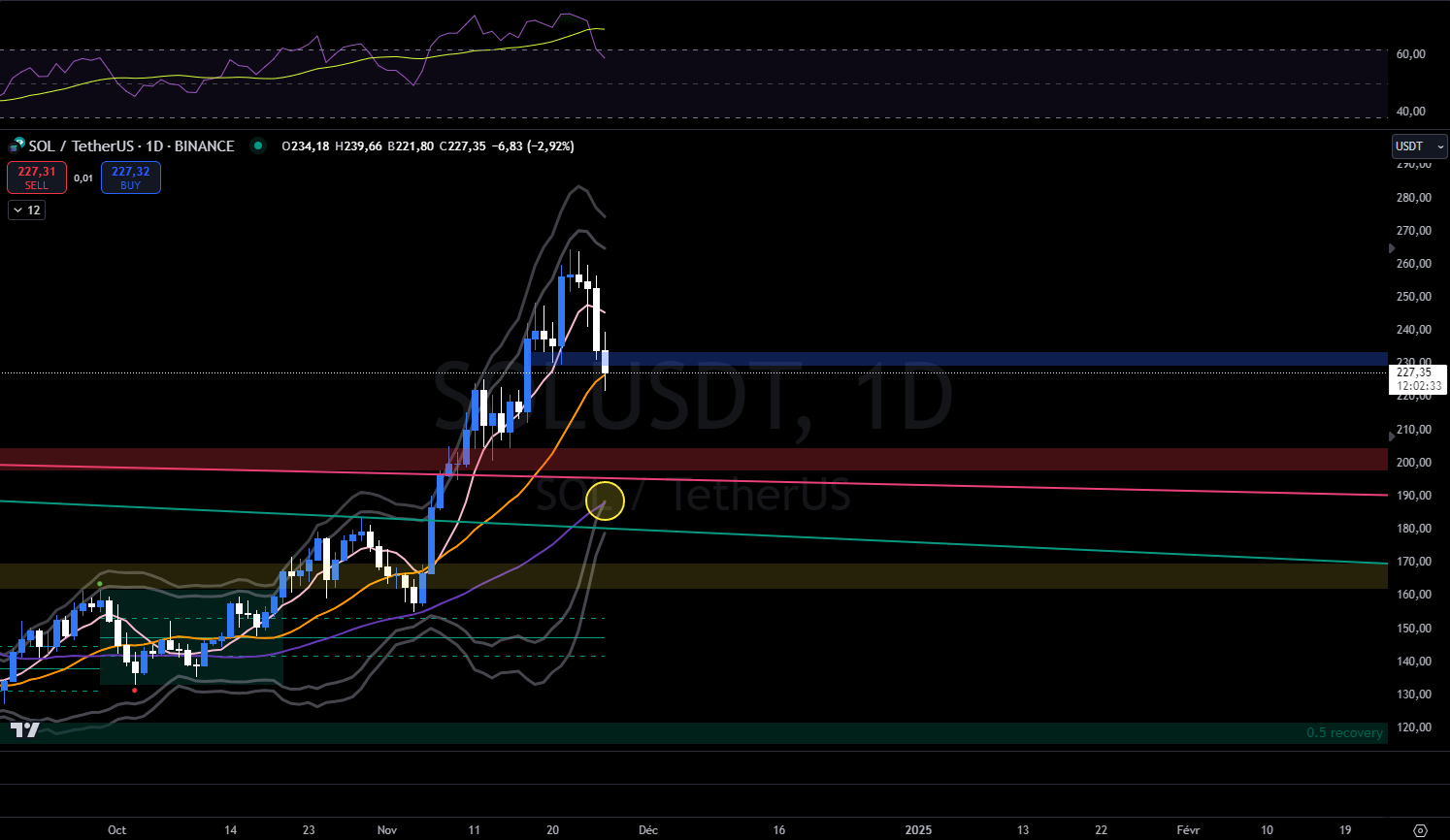Click the Solana coin logo beside the title

click(x=16, y=146)
